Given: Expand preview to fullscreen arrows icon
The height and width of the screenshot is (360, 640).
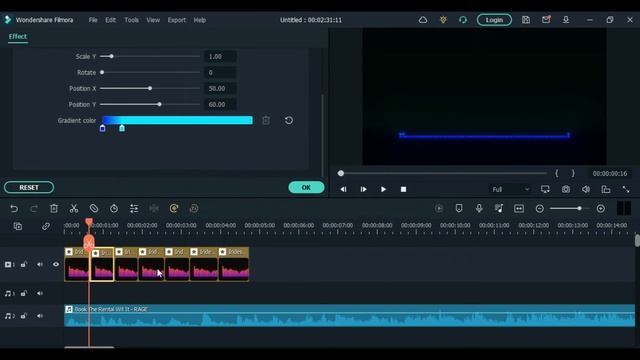Looking at the screenshot, I should coord(626,189).
